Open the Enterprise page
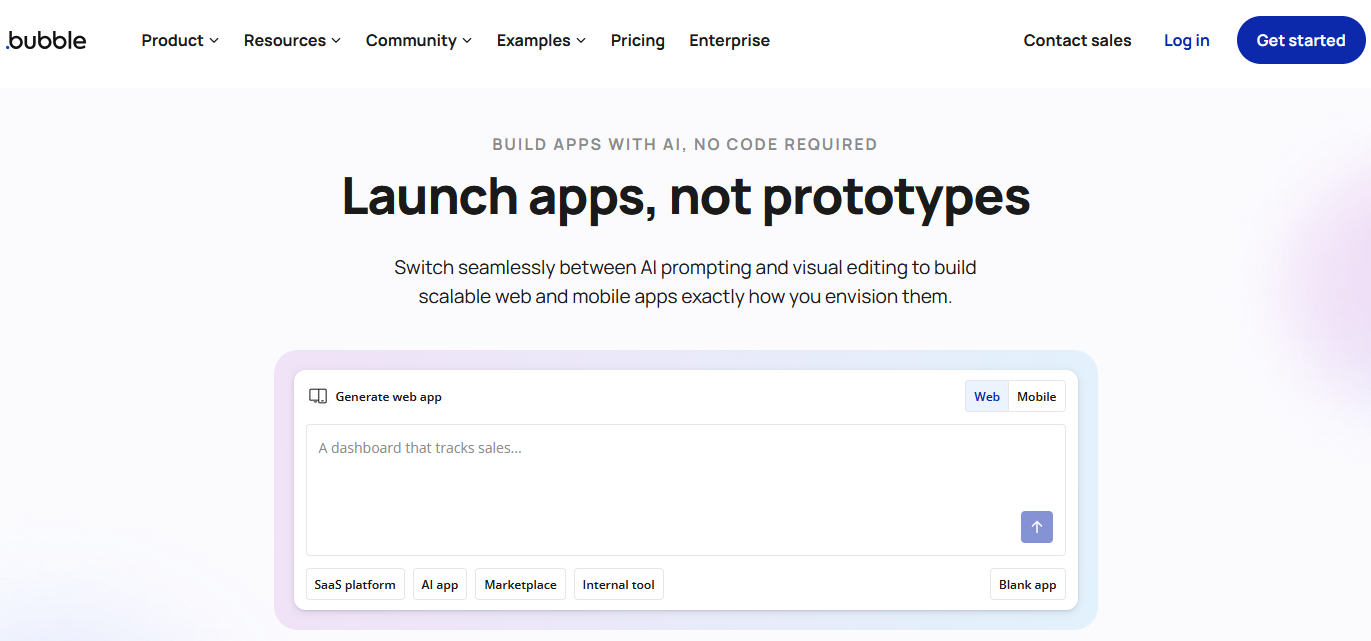The height and width of the screenshot is (641, 1371). point(729,40)
